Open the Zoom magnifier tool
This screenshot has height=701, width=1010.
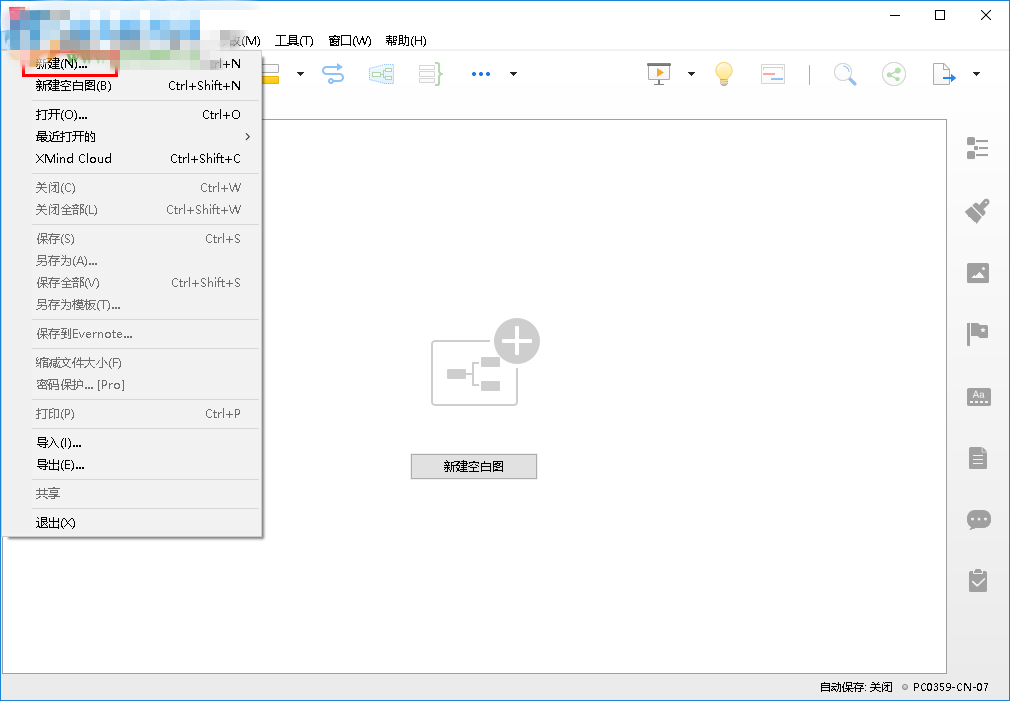tap(845, 73)
